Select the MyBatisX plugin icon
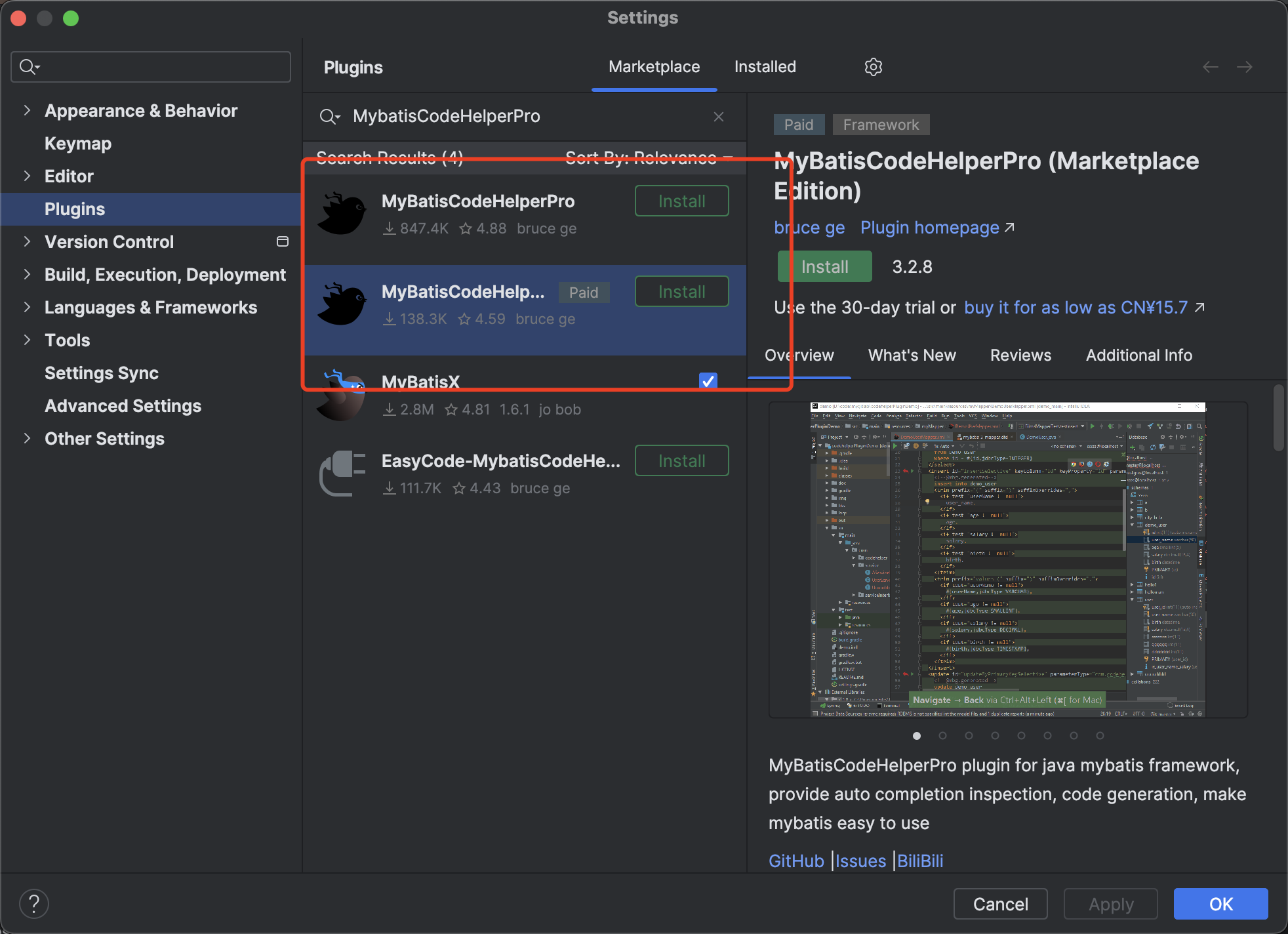 pos(342,396)
